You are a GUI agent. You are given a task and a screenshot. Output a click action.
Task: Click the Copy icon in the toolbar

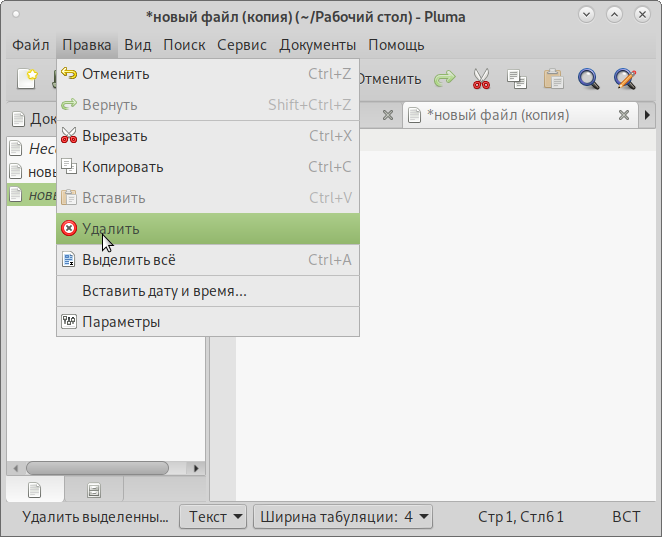coord(516,78)
